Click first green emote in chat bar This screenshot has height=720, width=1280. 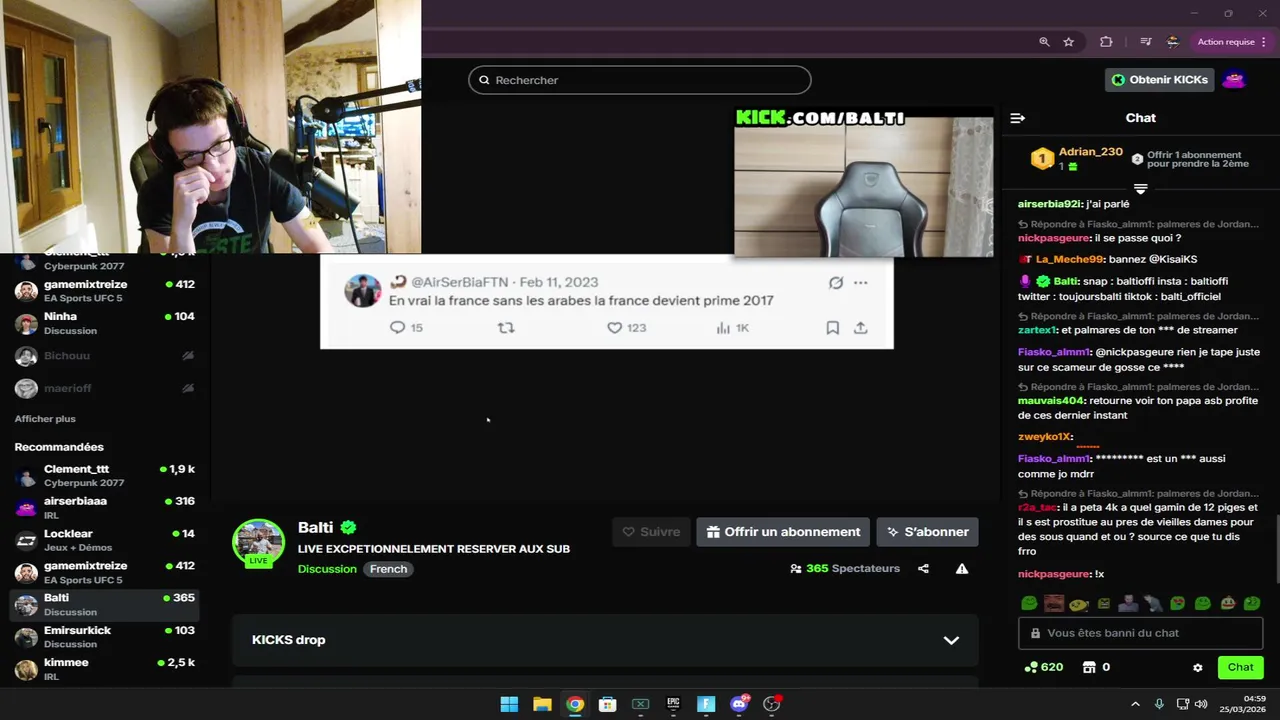click(1029, 603)
